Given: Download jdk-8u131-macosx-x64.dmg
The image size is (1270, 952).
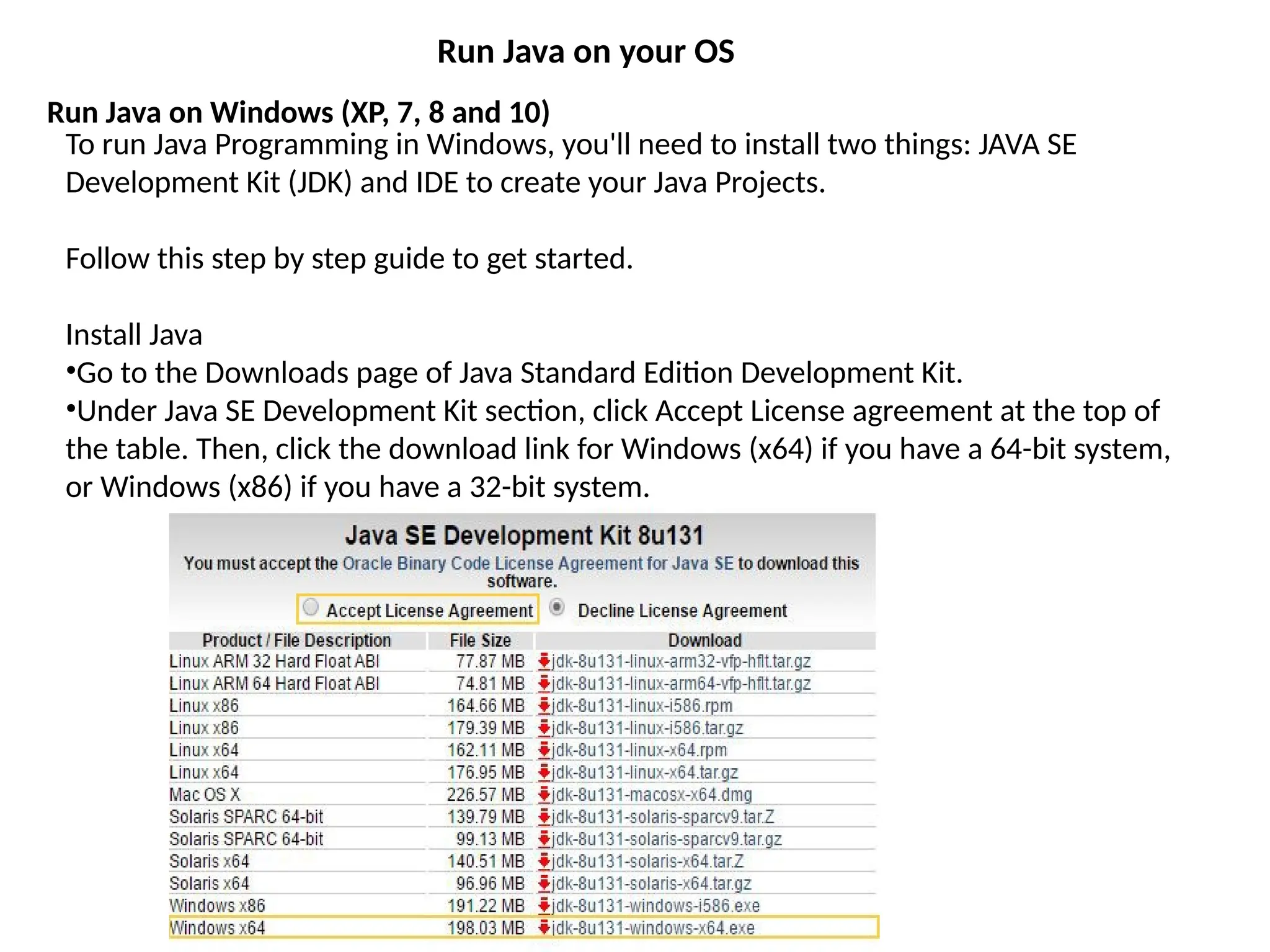Looking at the screenshot, I should coord(652,795).
